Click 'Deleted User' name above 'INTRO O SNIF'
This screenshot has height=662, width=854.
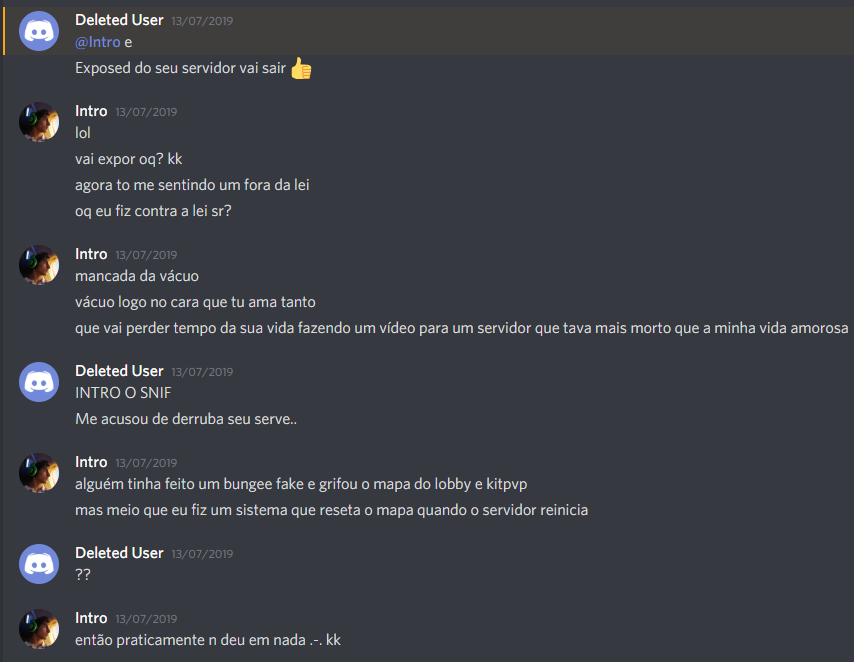coord(119,371)
